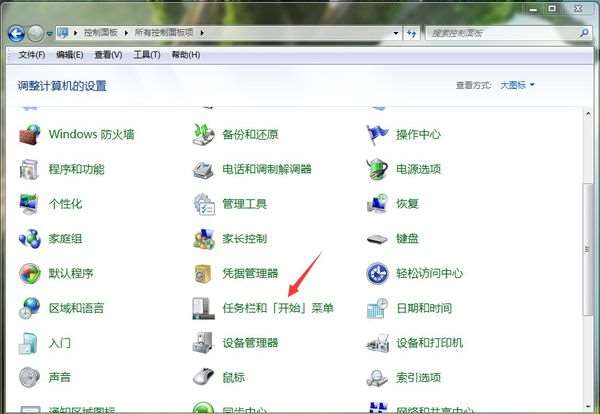Image resolution: width=600 pixels, height=414 pixels.
Task: Open the Windows 防火墙 link text
Action: coord(92,134)
